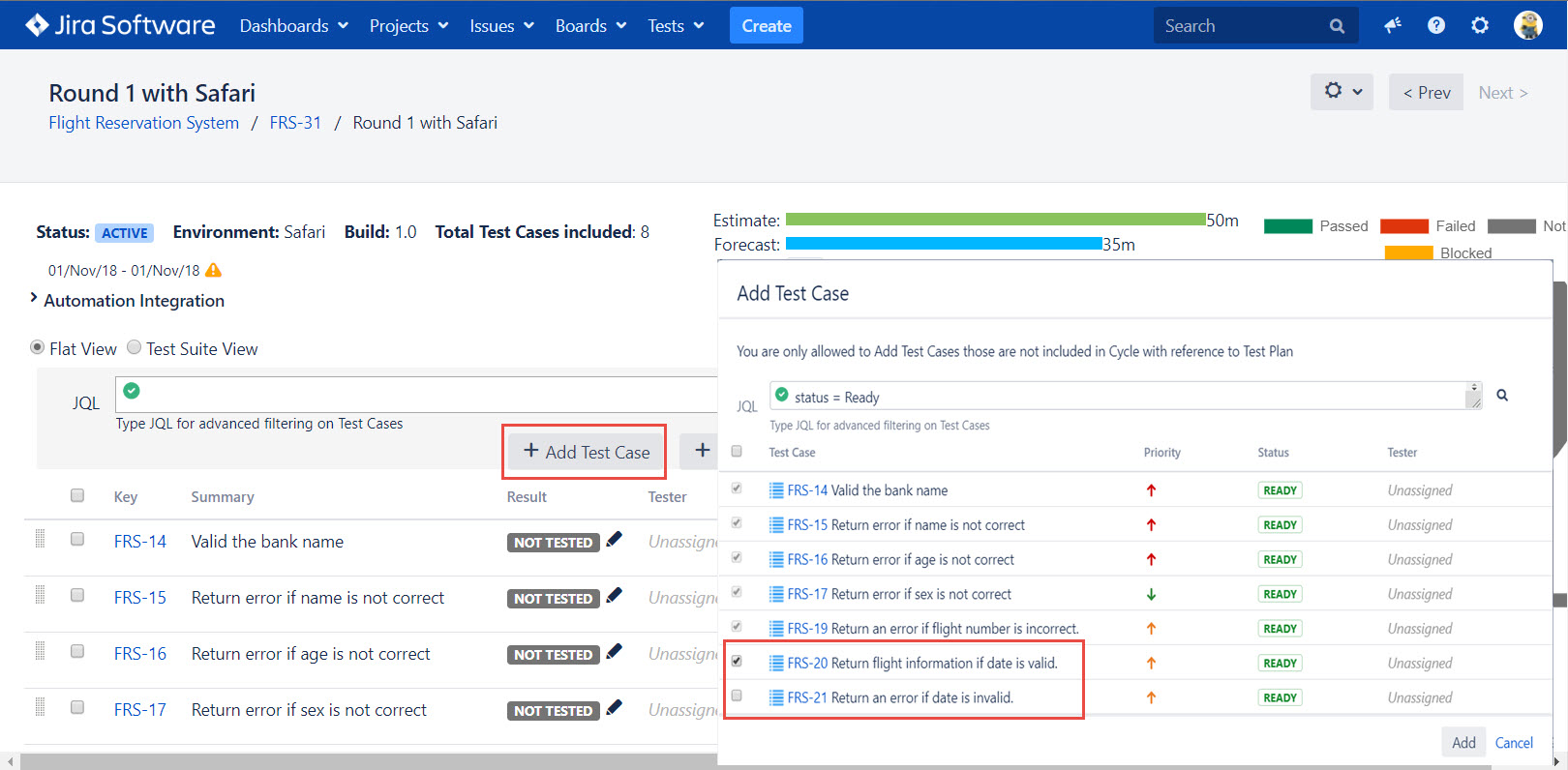Viewport: 1568px width, 770px height.
Task: Check the FRS-17 row checkbox in main table
Action: [77, 707]
